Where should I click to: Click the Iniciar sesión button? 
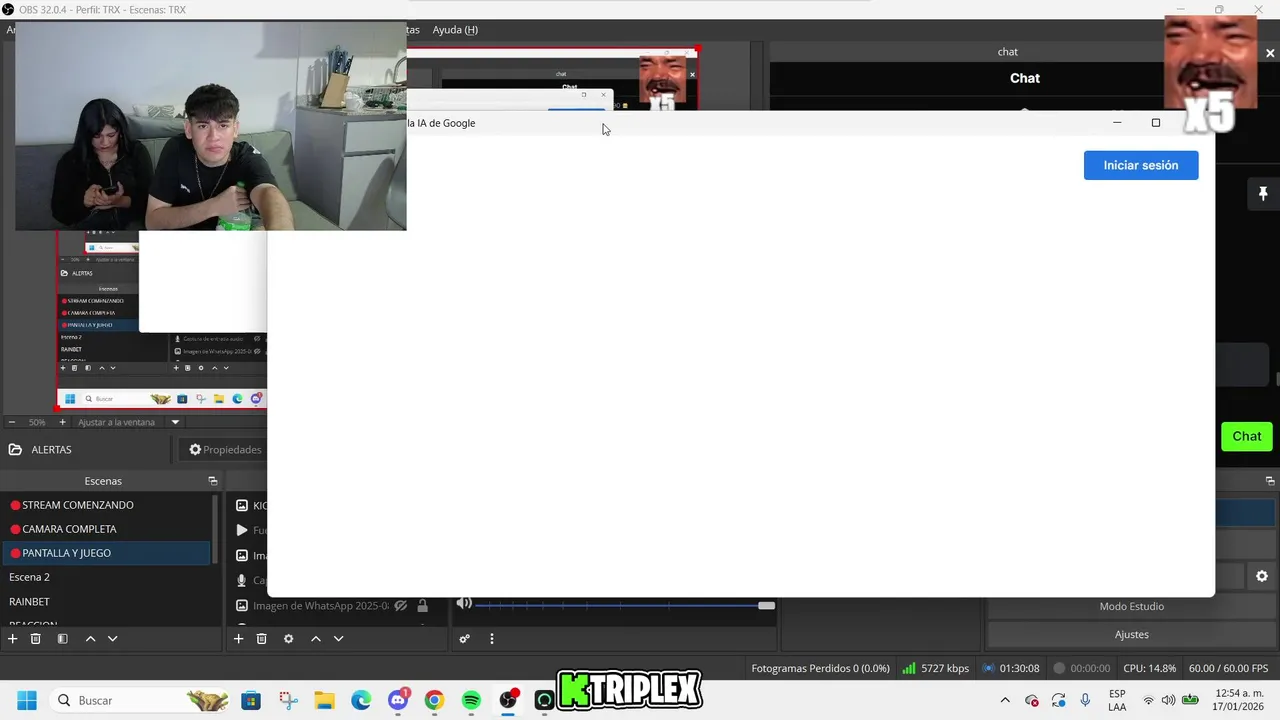[x=1141, y=165]
